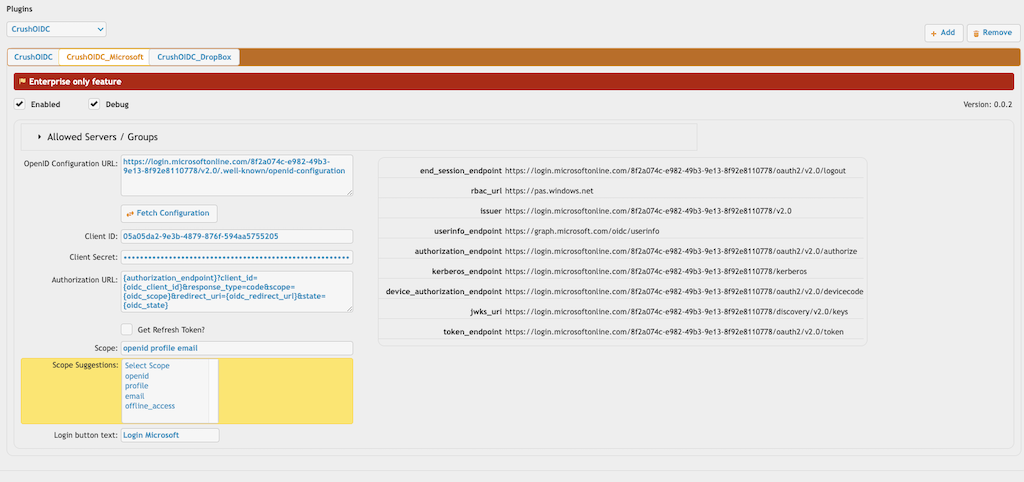Screen dimensions: 1024x482
Task: Click the flag icon in Enterprise banner
Action: [22, 82]
